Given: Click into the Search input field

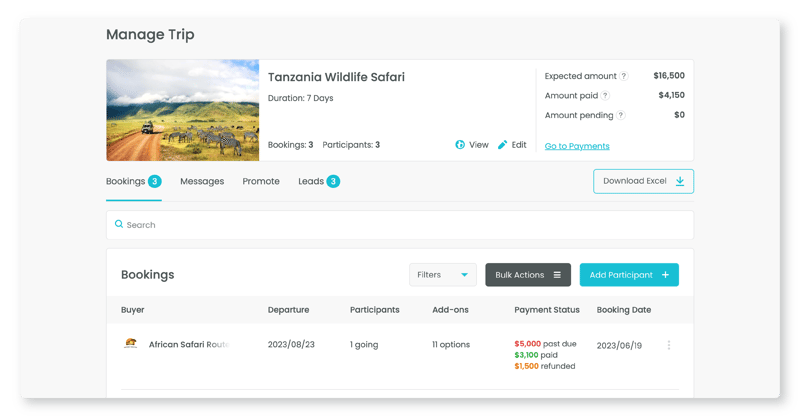Looking at the screenshot, I should (400, 225).
